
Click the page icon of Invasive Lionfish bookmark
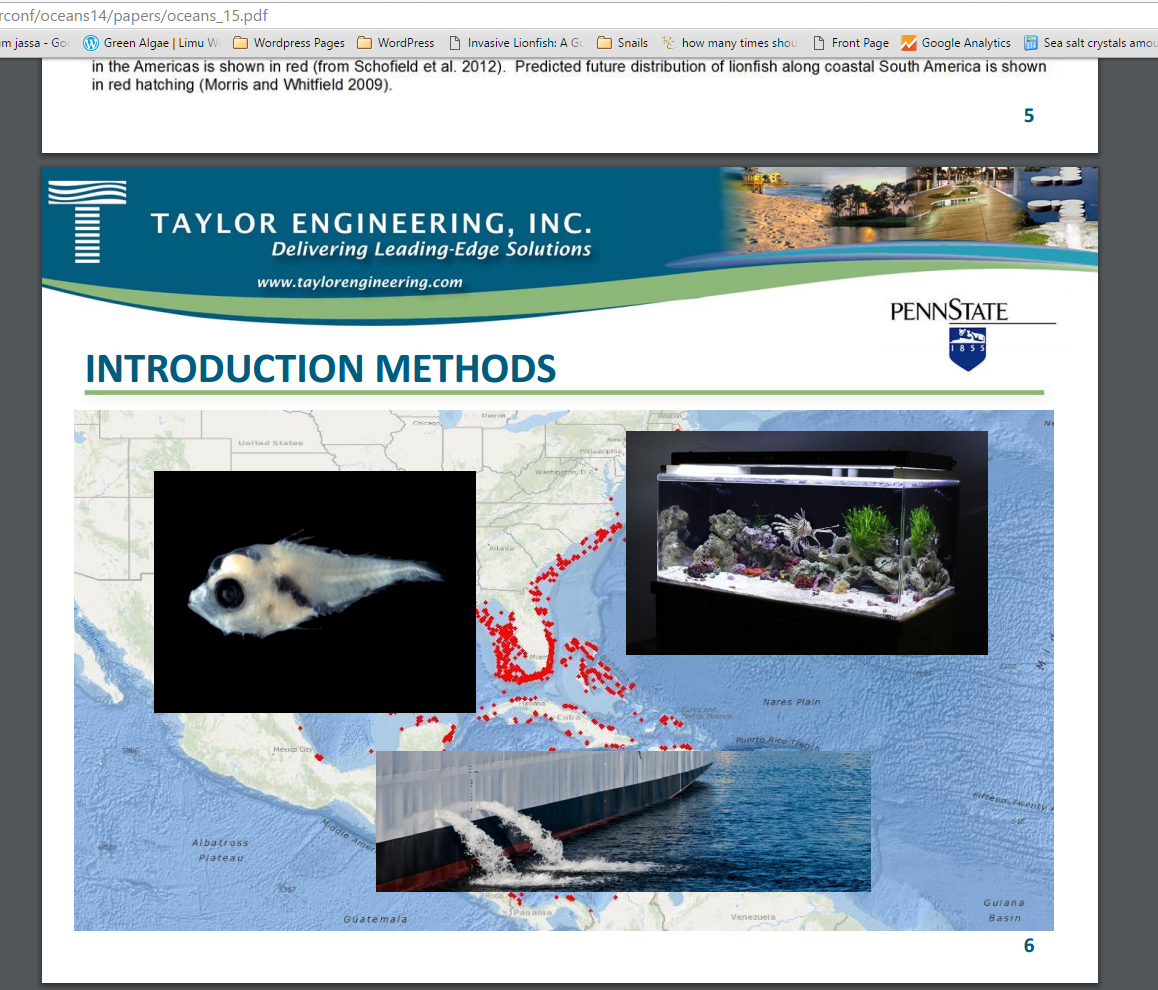pyautogui.click(x=455, y=43)
